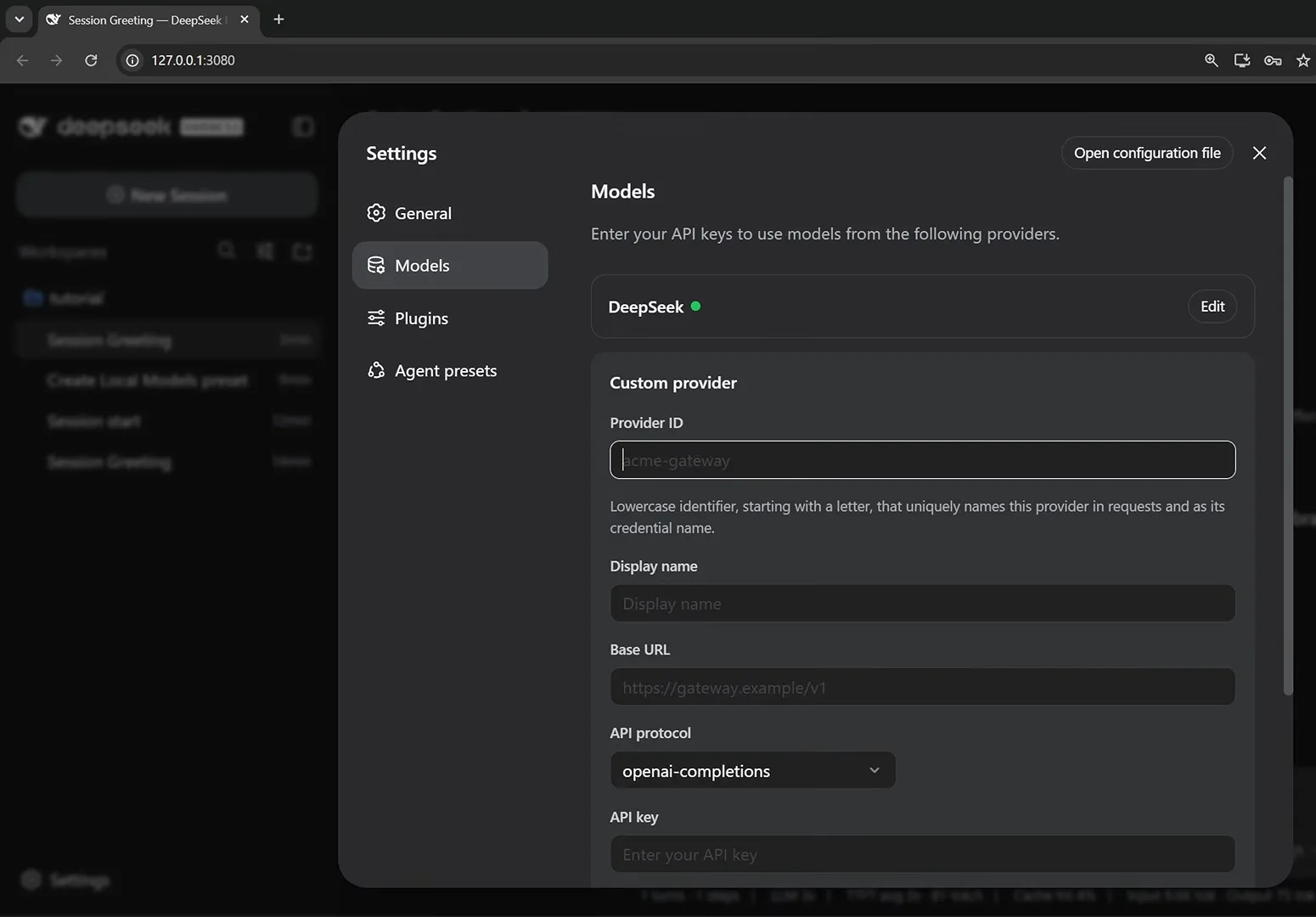
Task: Click the browser back arrow
Action: pos(23,60)
